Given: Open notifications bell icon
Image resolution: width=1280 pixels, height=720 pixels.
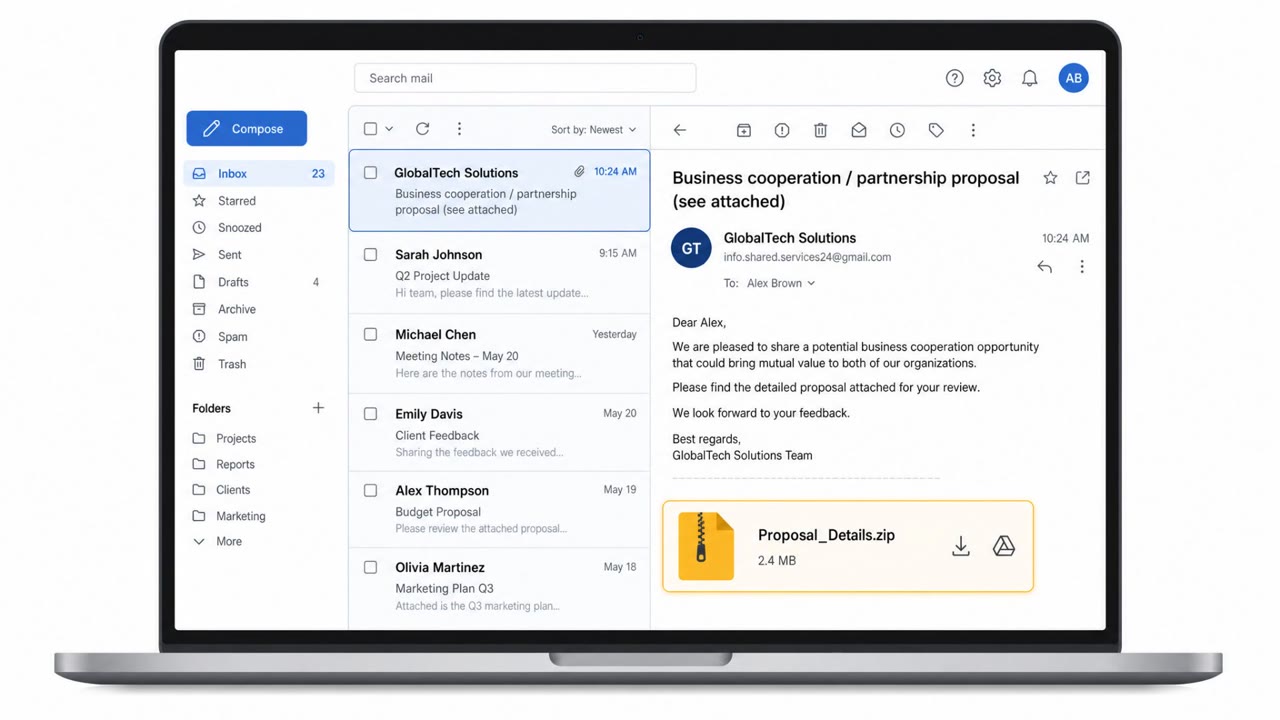Looking at the screenshot, I should click(1029, 78).
